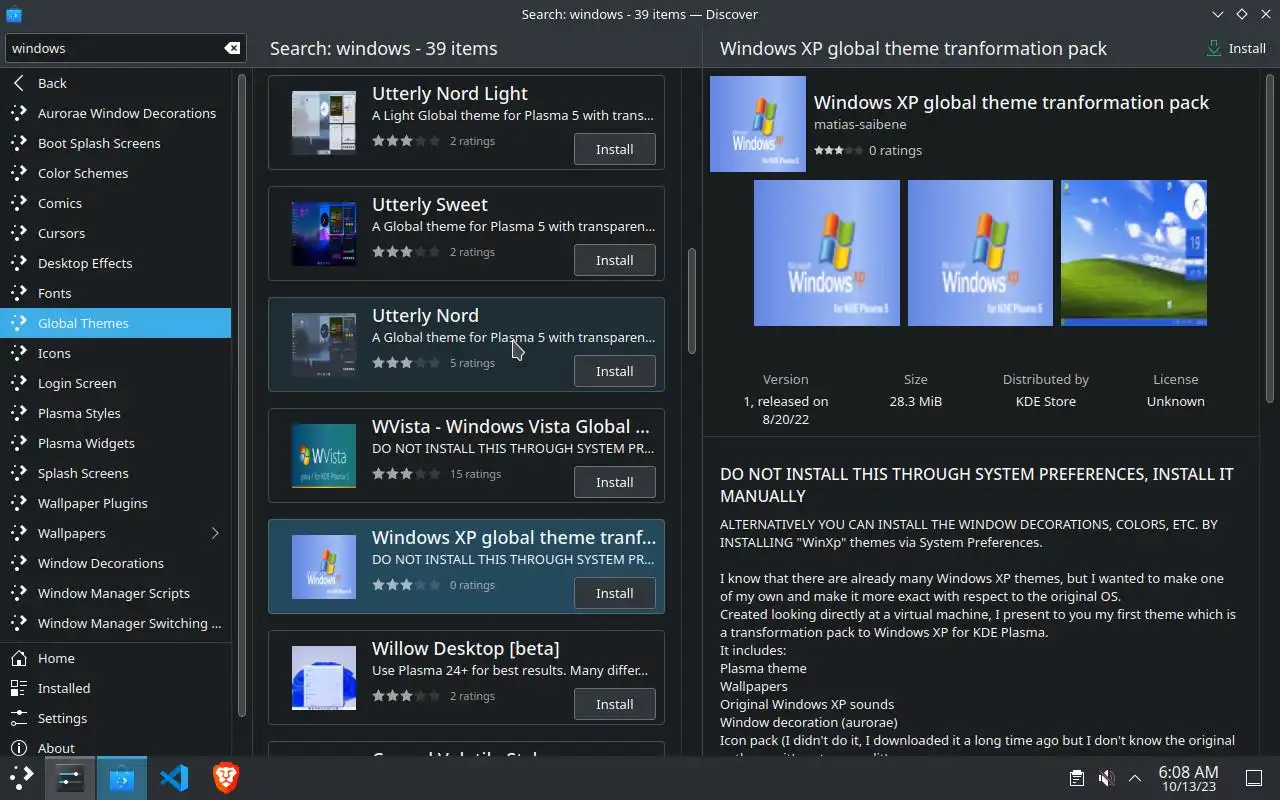Open the Wallpaper Plugins category

pos(115,503)
